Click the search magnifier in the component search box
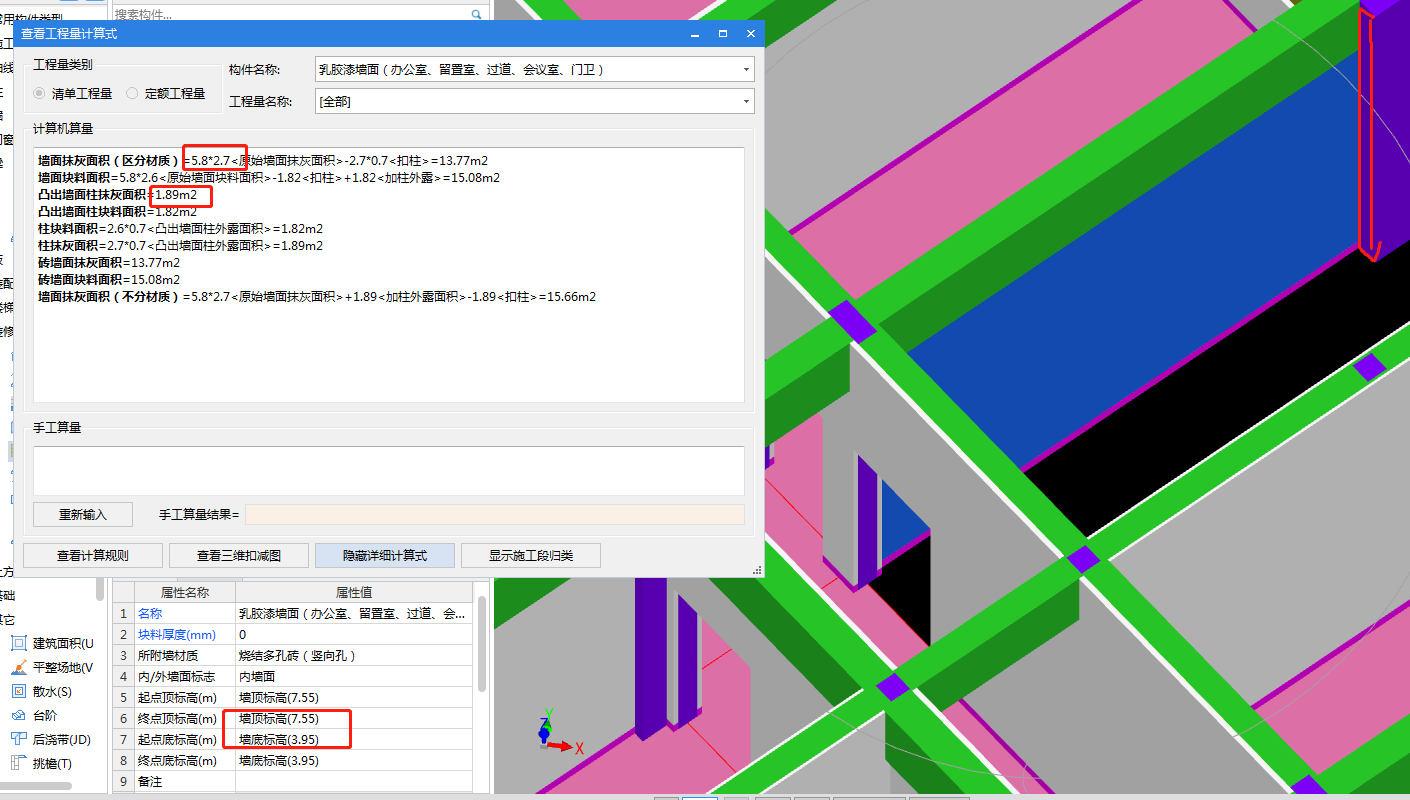1410x800 pixels. click(x=477, y=14)
